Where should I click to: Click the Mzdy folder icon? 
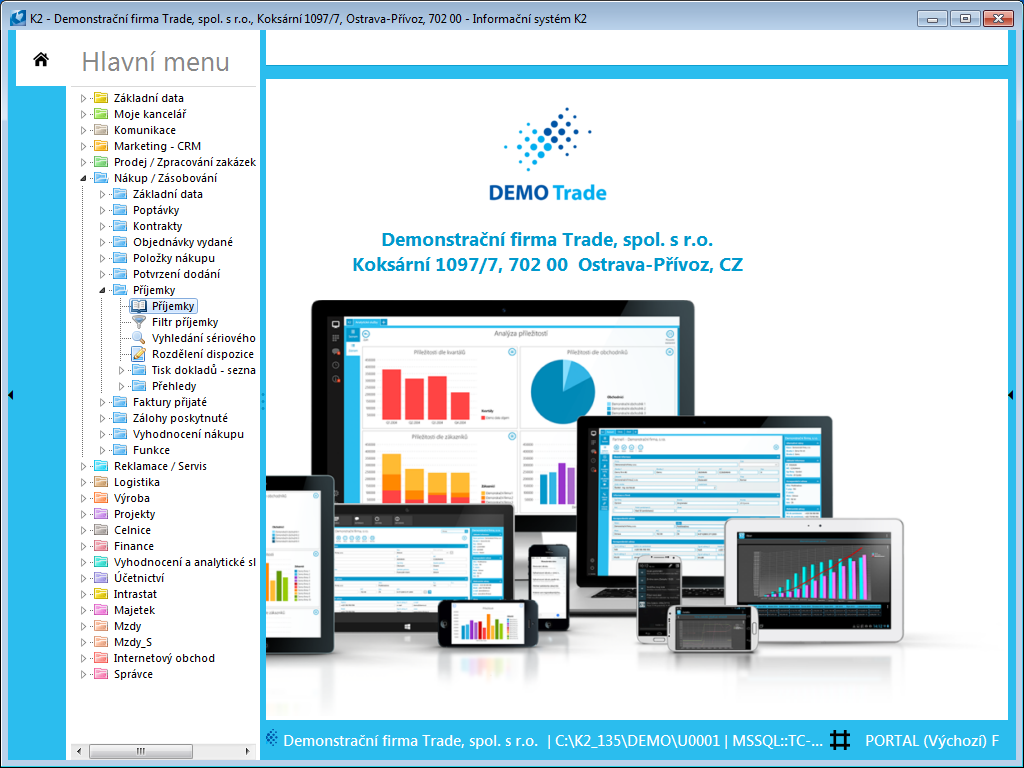pos(101,626)
